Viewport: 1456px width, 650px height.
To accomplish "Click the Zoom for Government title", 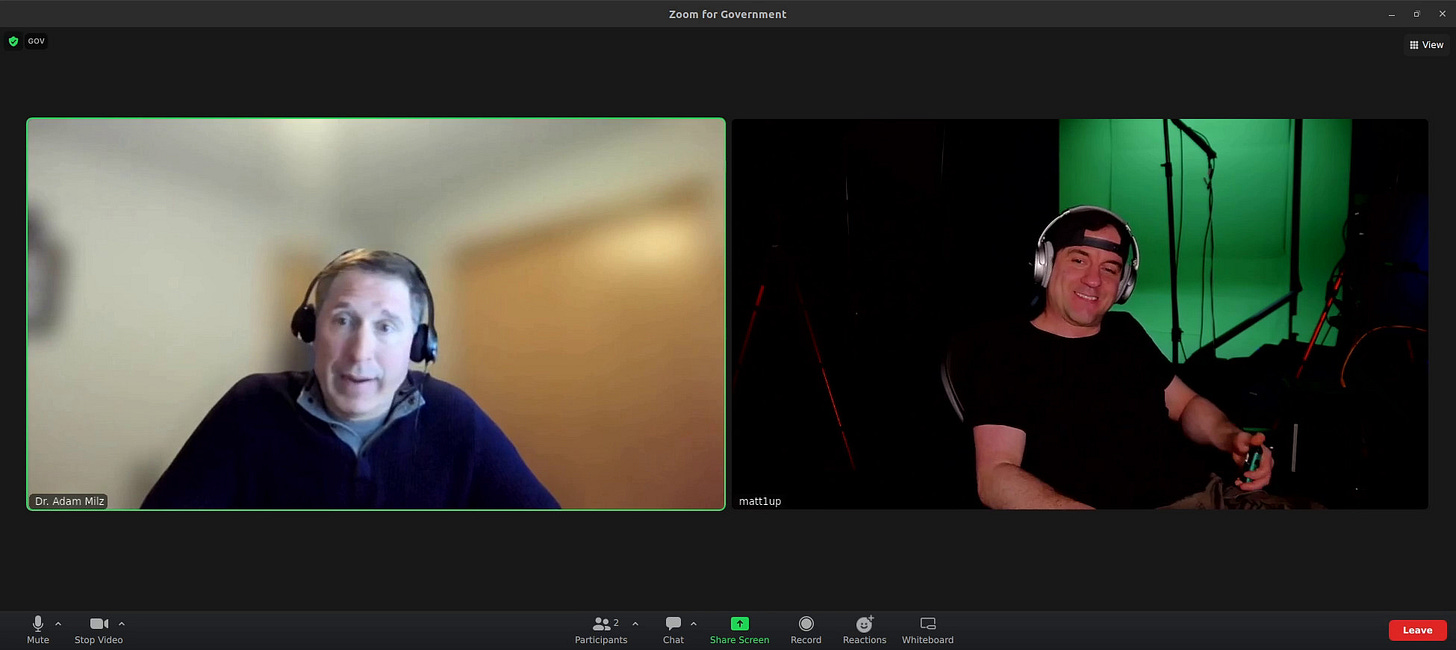I will click(x=728, y=14).
